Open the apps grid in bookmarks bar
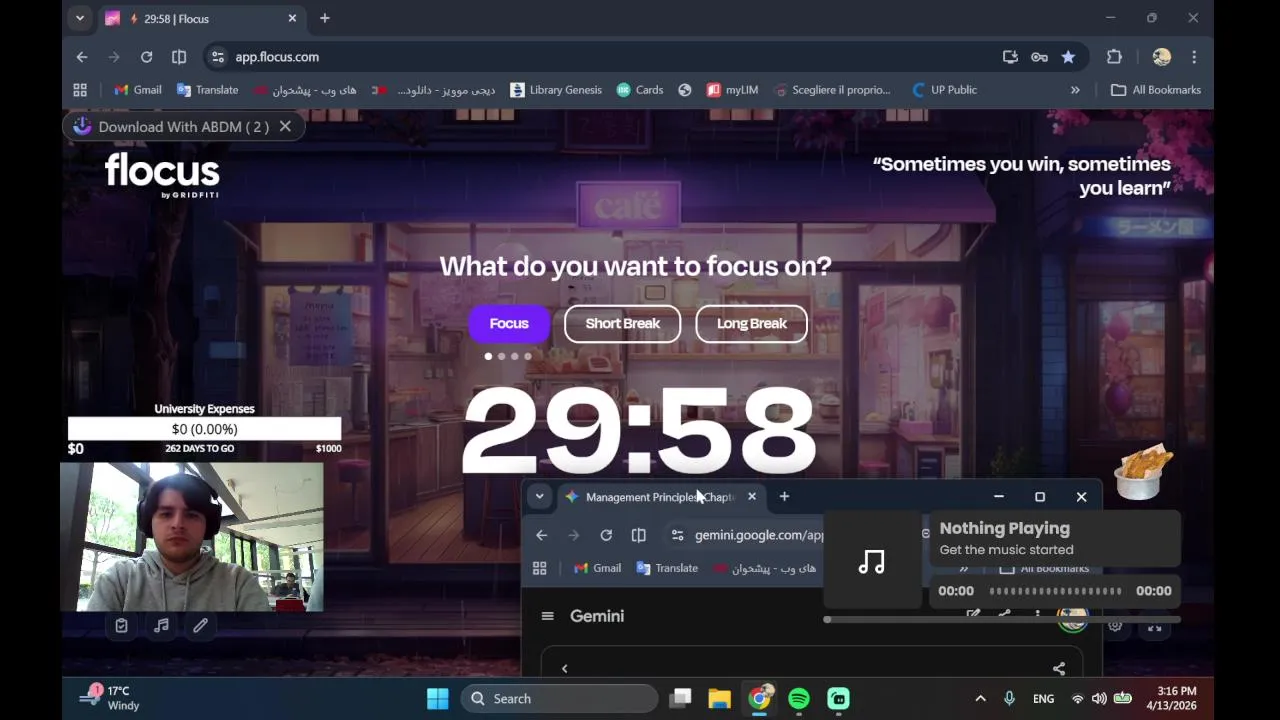 [80, 90]
